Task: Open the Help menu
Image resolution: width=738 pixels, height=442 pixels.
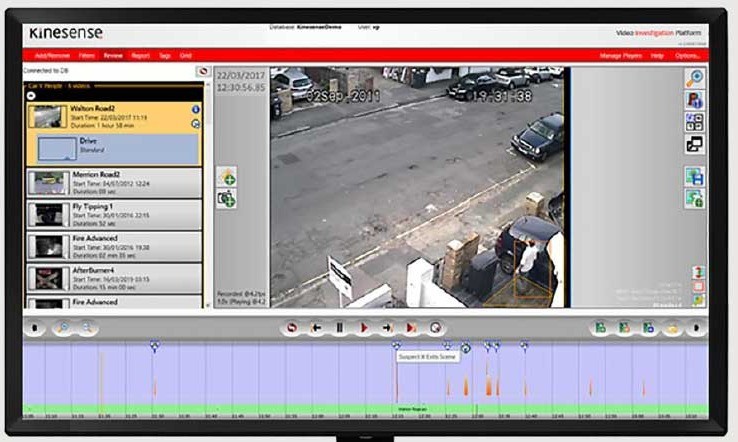Action: click(657, 56)
